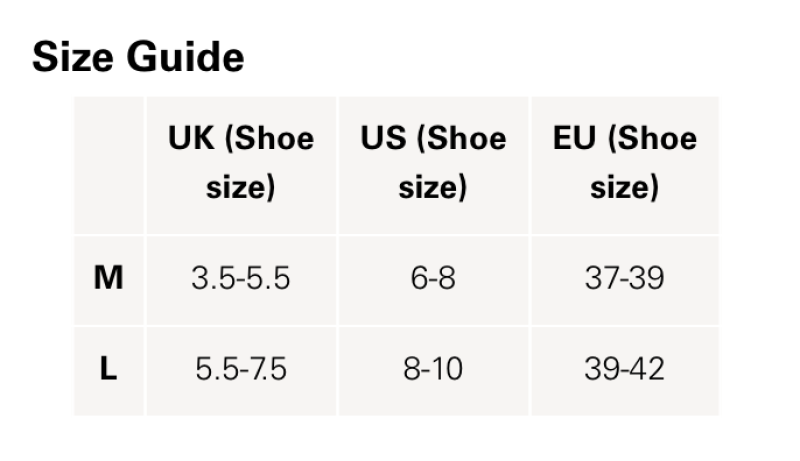This screenshot has width=800, height=461.
Task: Click the 8-10 US size cell
Action: coord(433,369)
